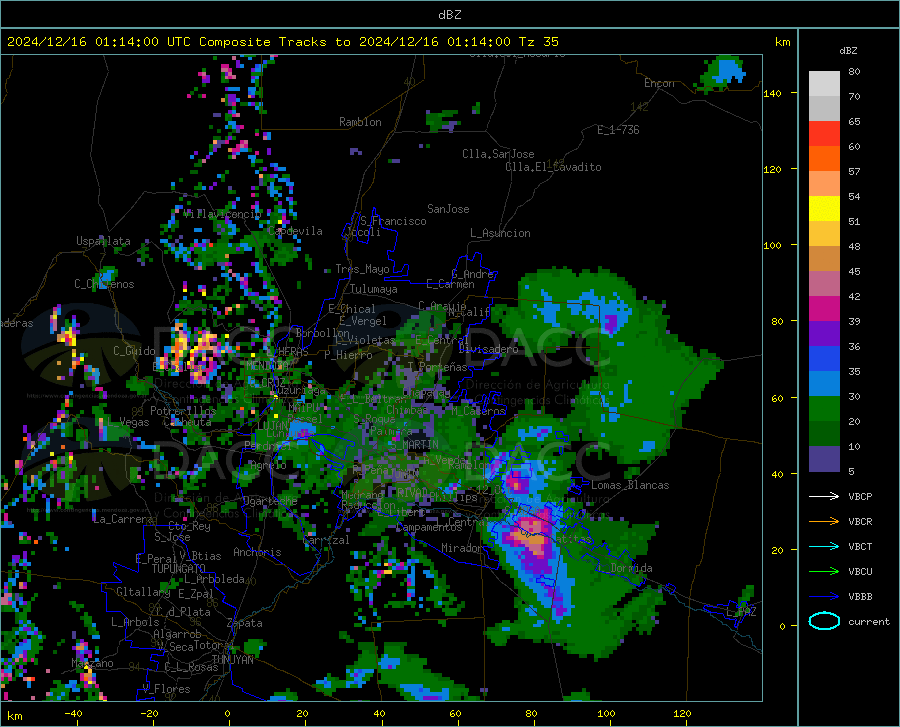Click the 'dBZ' title at the top
The width and height of the screenshot is (900, 727).
[449, 15]
